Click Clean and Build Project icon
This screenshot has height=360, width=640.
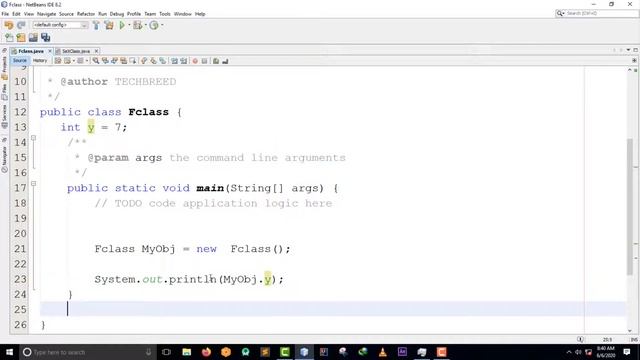click(x=109, y=25)
